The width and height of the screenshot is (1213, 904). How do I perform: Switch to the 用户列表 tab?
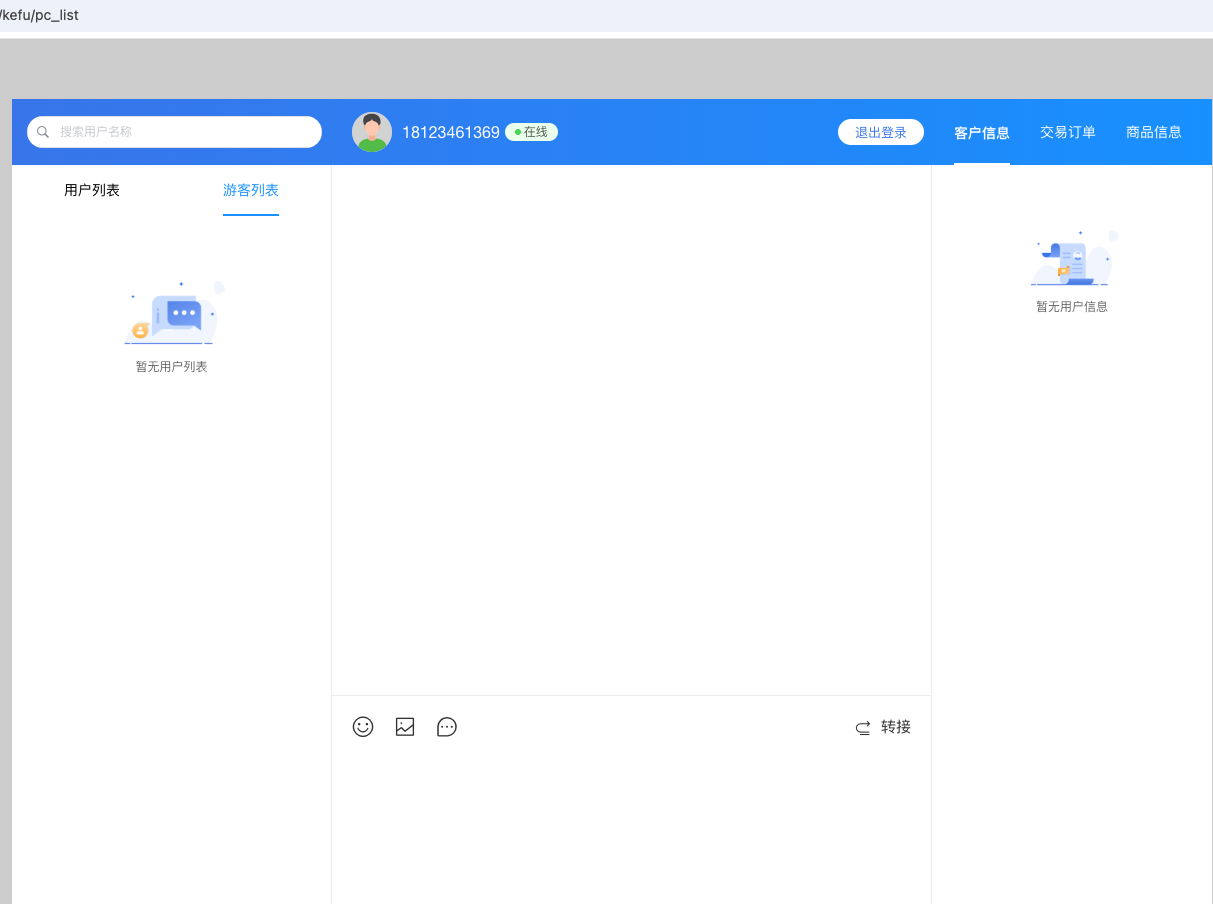[x=92, y=190]
